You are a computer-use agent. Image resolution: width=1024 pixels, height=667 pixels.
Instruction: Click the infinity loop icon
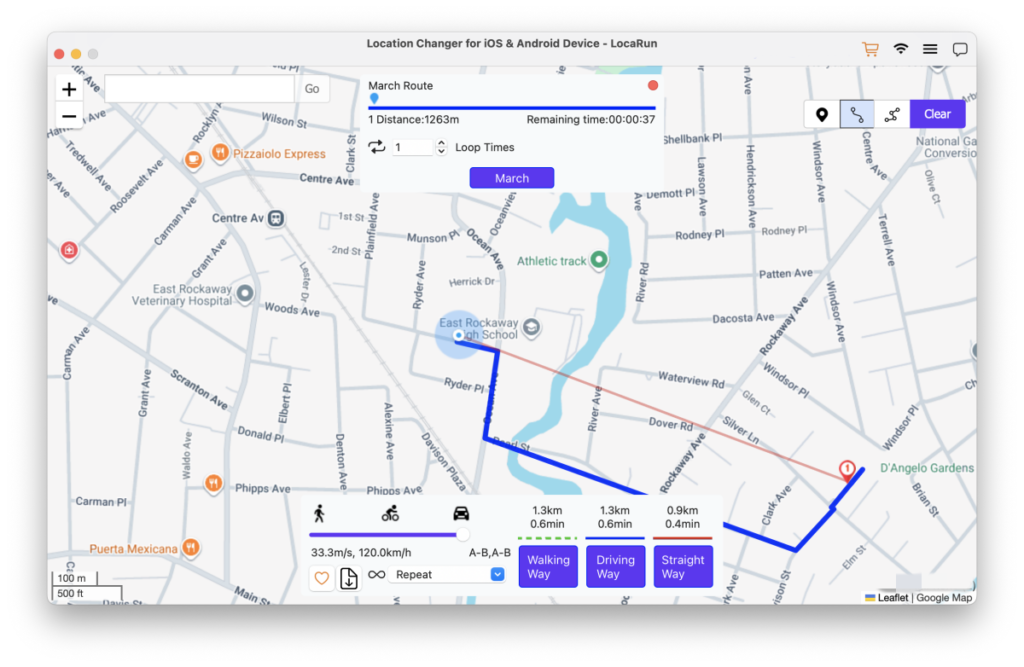(376, 575)
